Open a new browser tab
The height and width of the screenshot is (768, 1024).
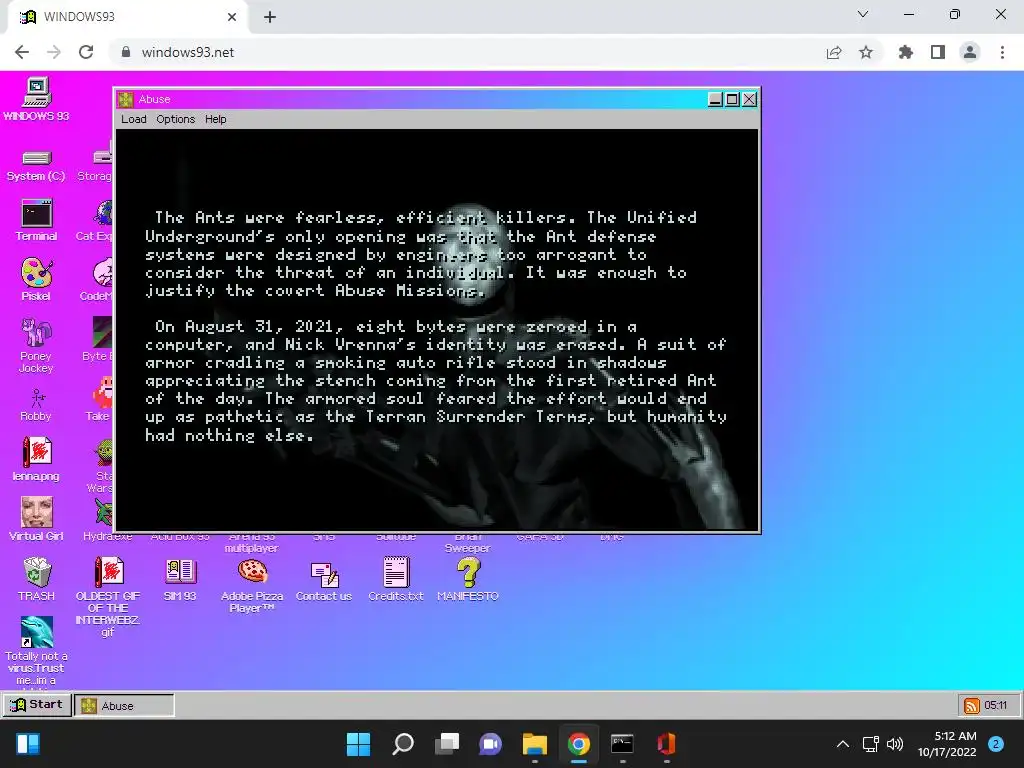point(270,17)
